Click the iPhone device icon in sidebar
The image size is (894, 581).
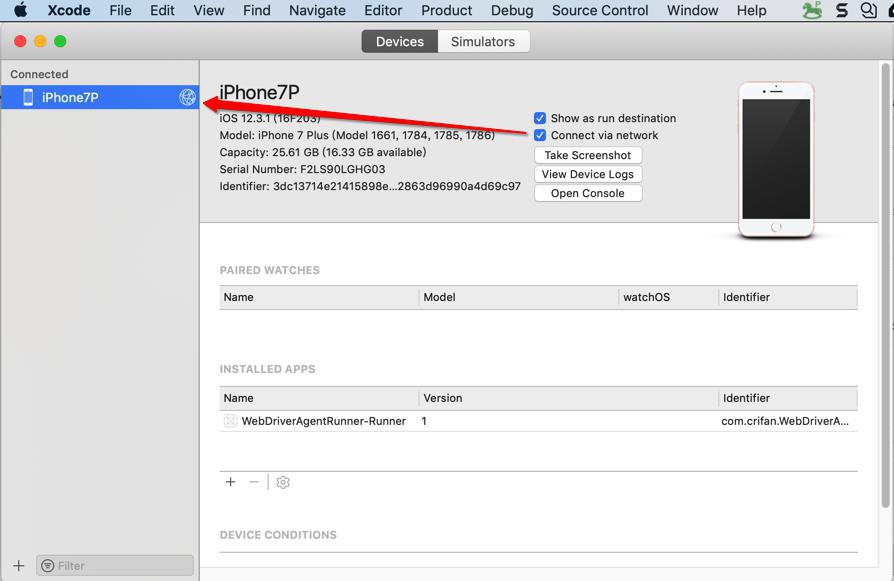coord(28,97)
